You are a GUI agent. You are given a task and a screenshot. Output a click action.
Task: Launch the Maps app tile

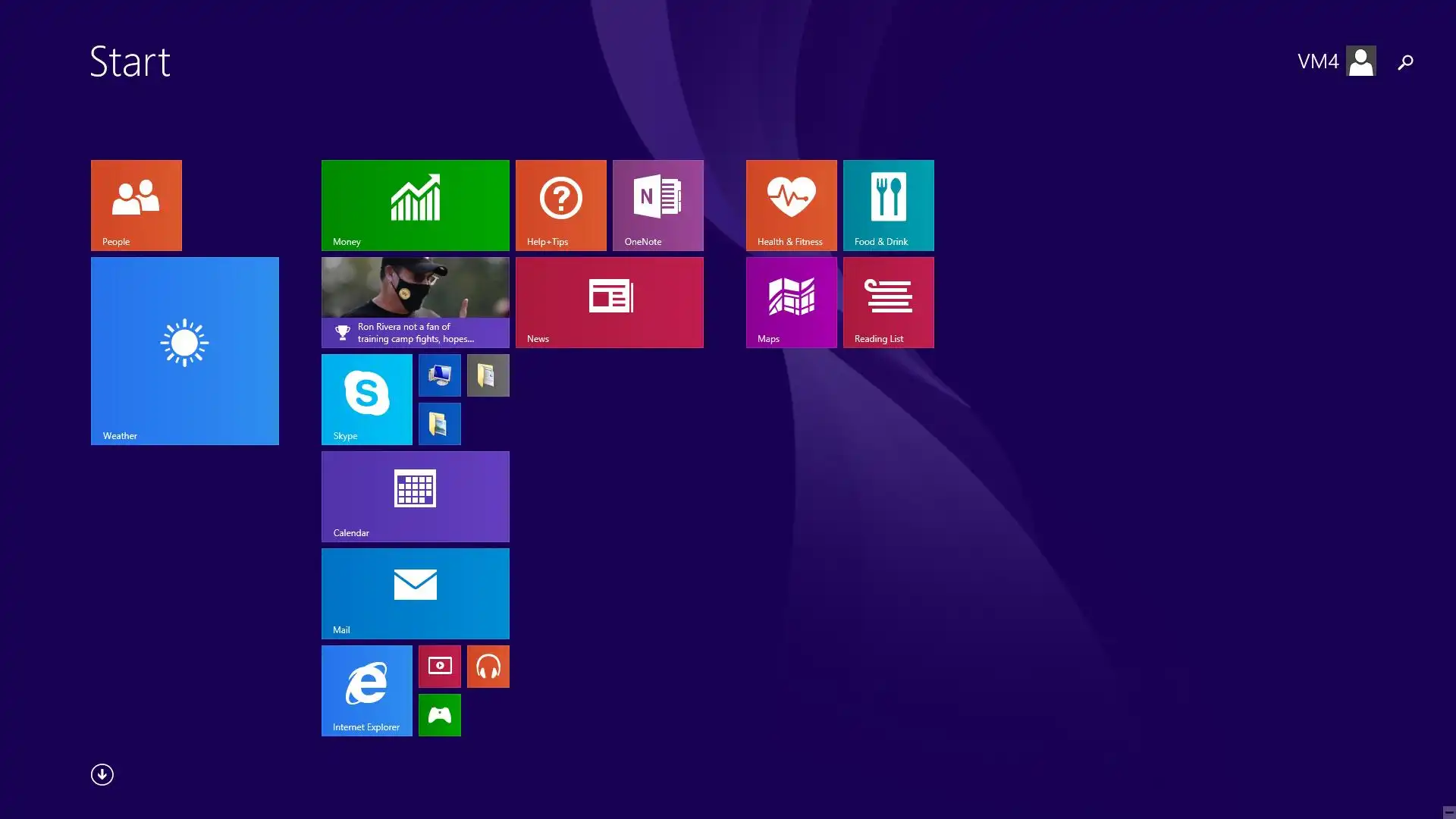click(x=791, y=302)
